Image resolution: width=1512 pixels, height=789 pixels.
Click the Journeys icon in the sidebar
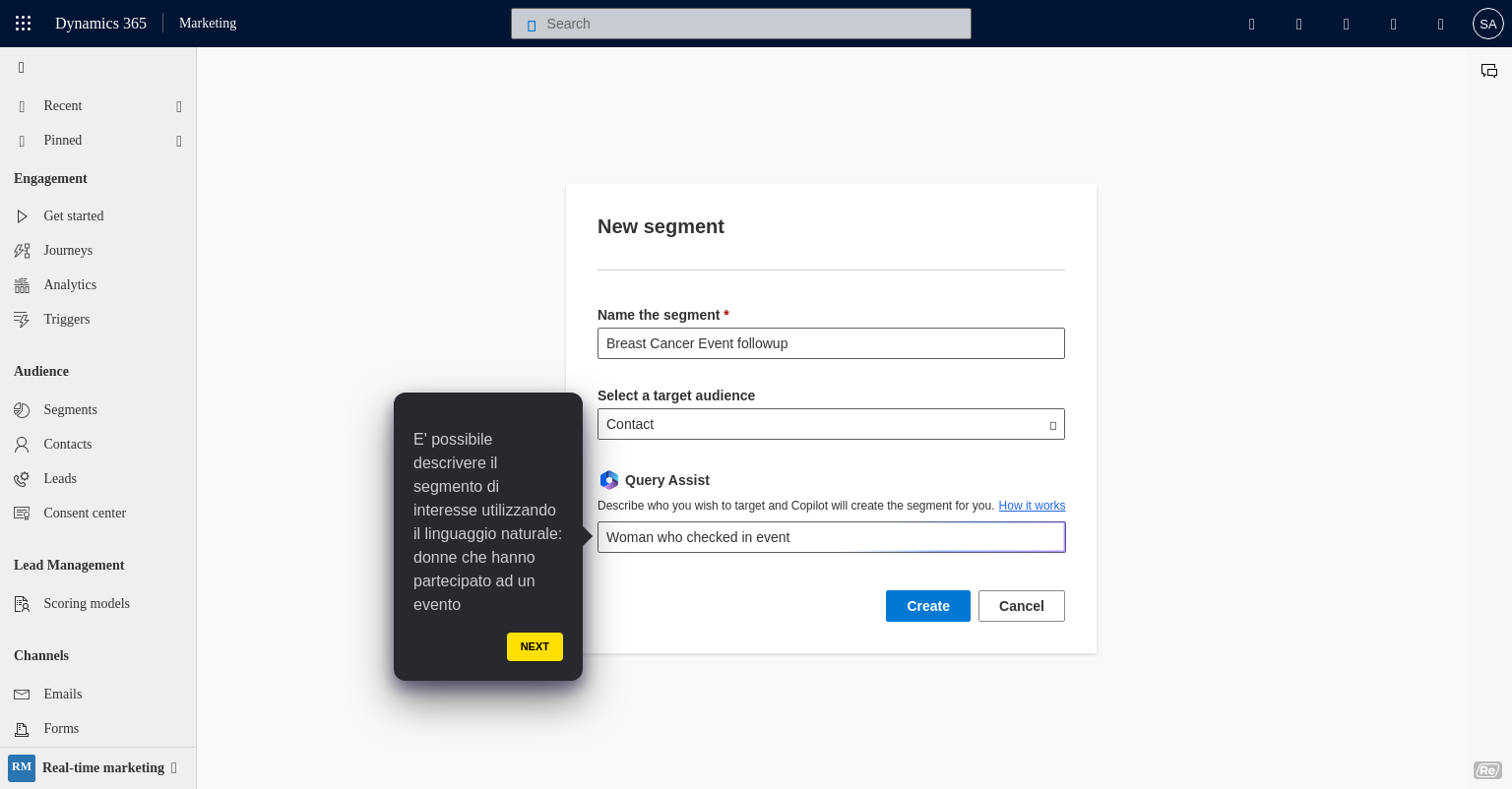click(22, 251)
